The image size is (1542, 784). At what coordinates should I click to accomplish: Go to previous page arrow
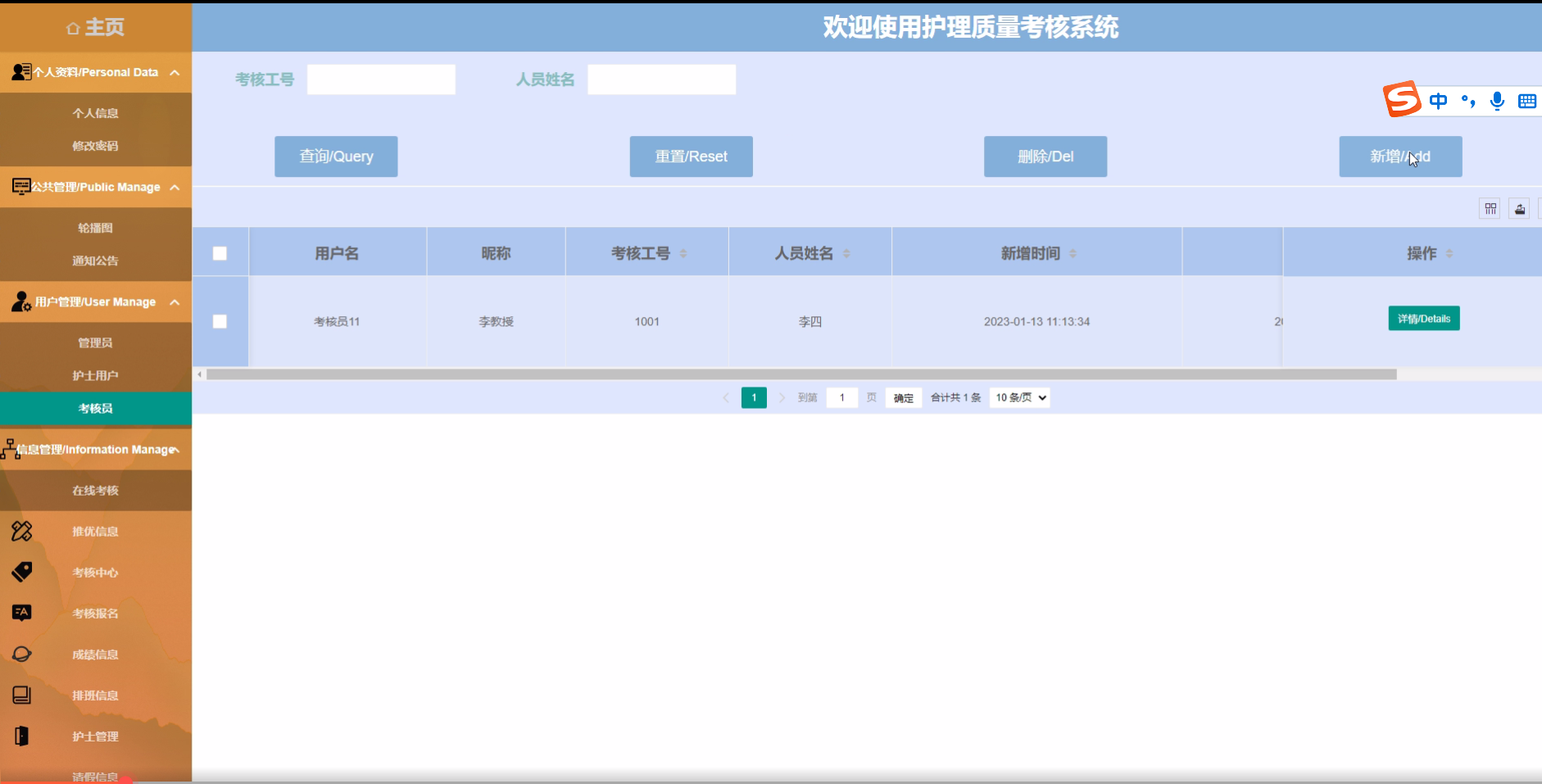click(x=726, y=397)
